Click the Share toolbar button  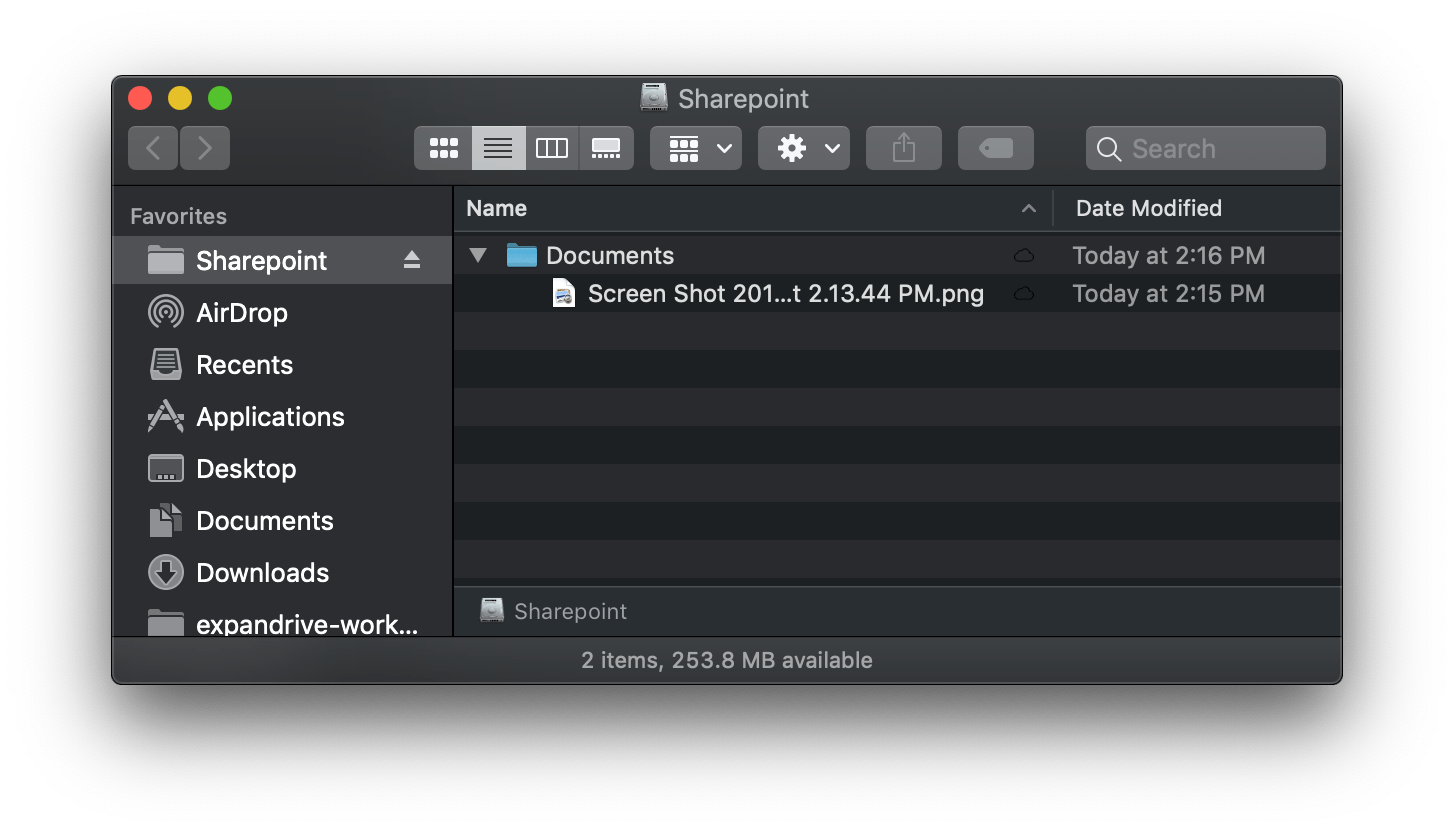point(904,148)
